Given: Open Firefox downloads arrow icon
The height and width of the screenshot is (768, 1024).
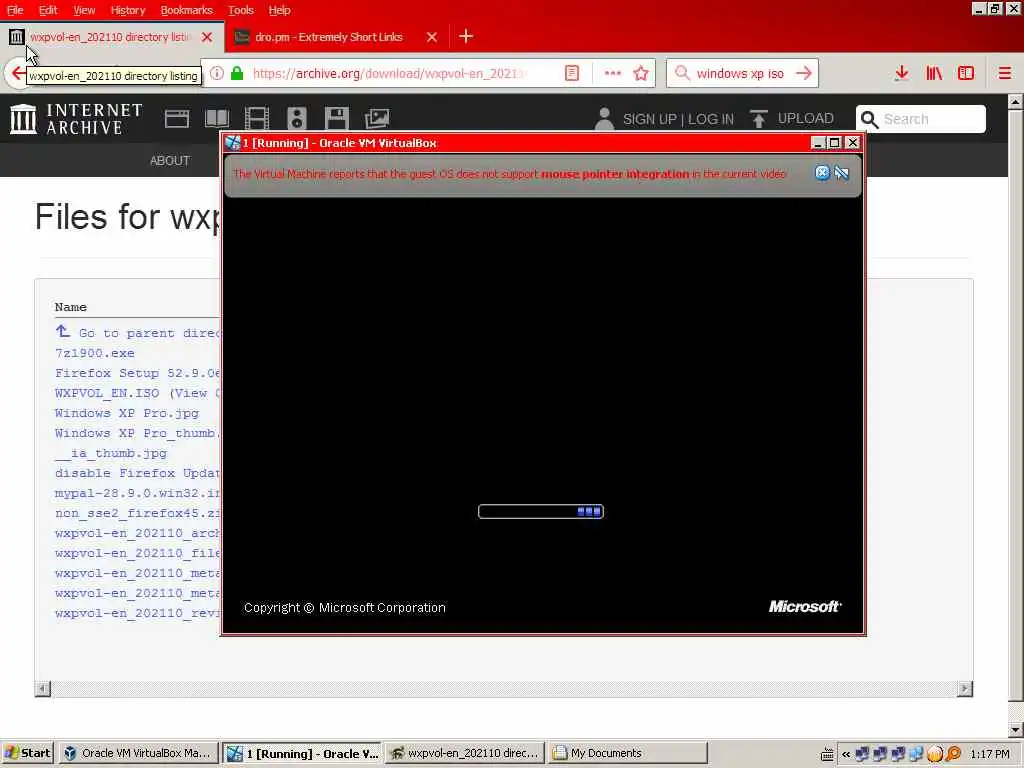Looking at the screenshot, I should coord(901,73).
